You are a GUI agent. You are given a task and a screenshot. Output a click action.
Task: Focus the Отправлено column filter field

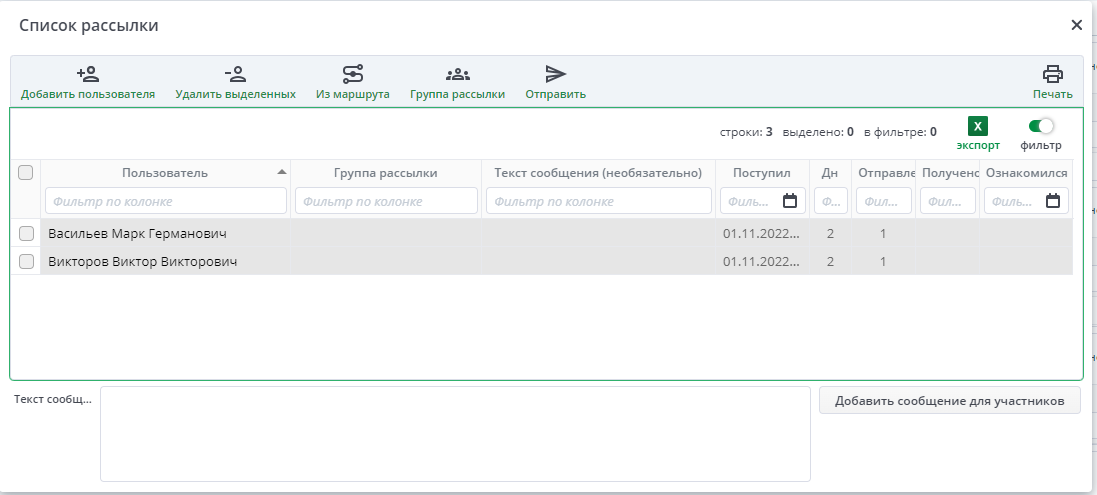pyautogui.click(x=884, y=201)
